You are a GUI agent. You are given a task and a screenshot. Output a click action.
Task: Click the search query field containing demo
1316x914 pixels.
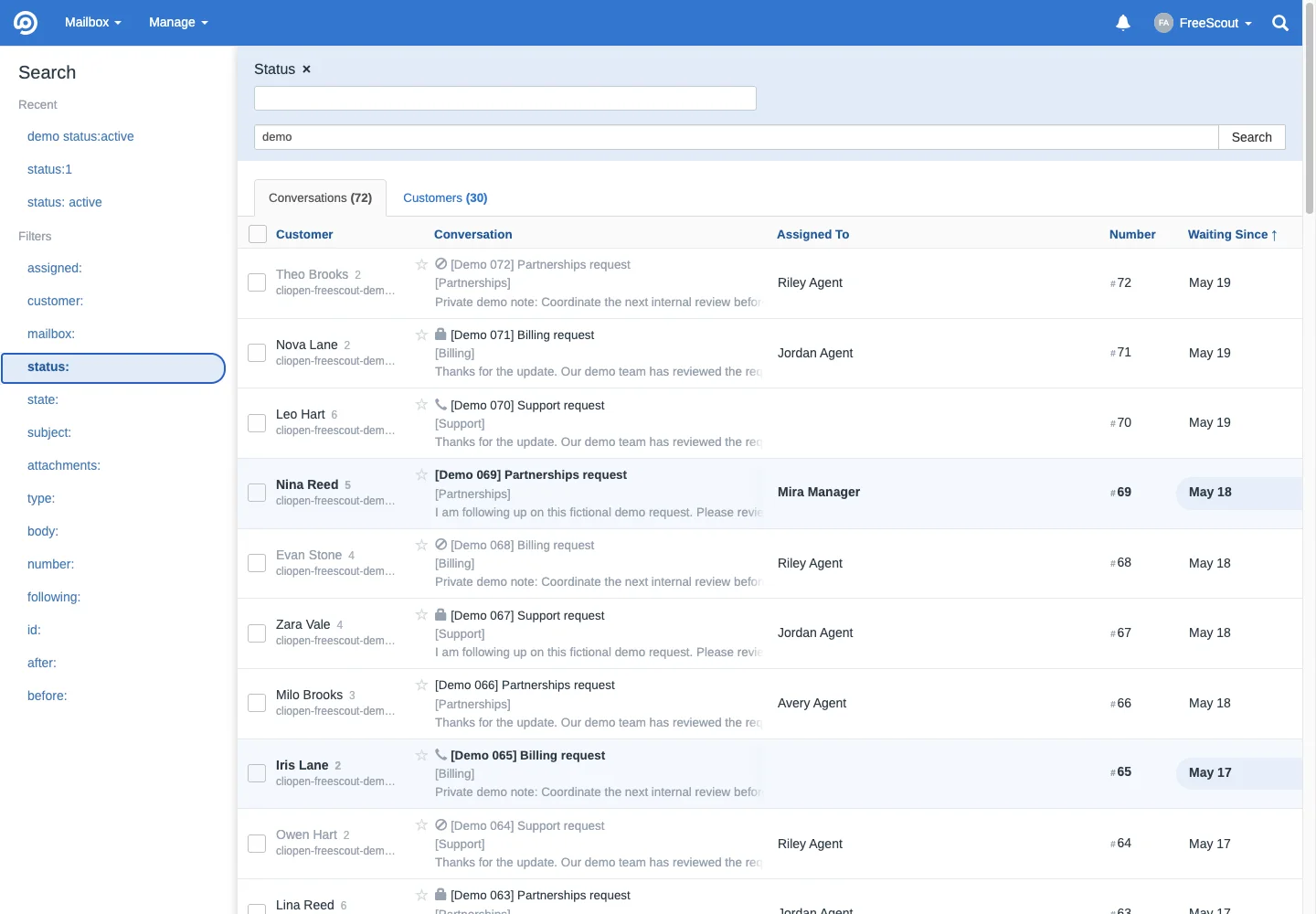737,137
